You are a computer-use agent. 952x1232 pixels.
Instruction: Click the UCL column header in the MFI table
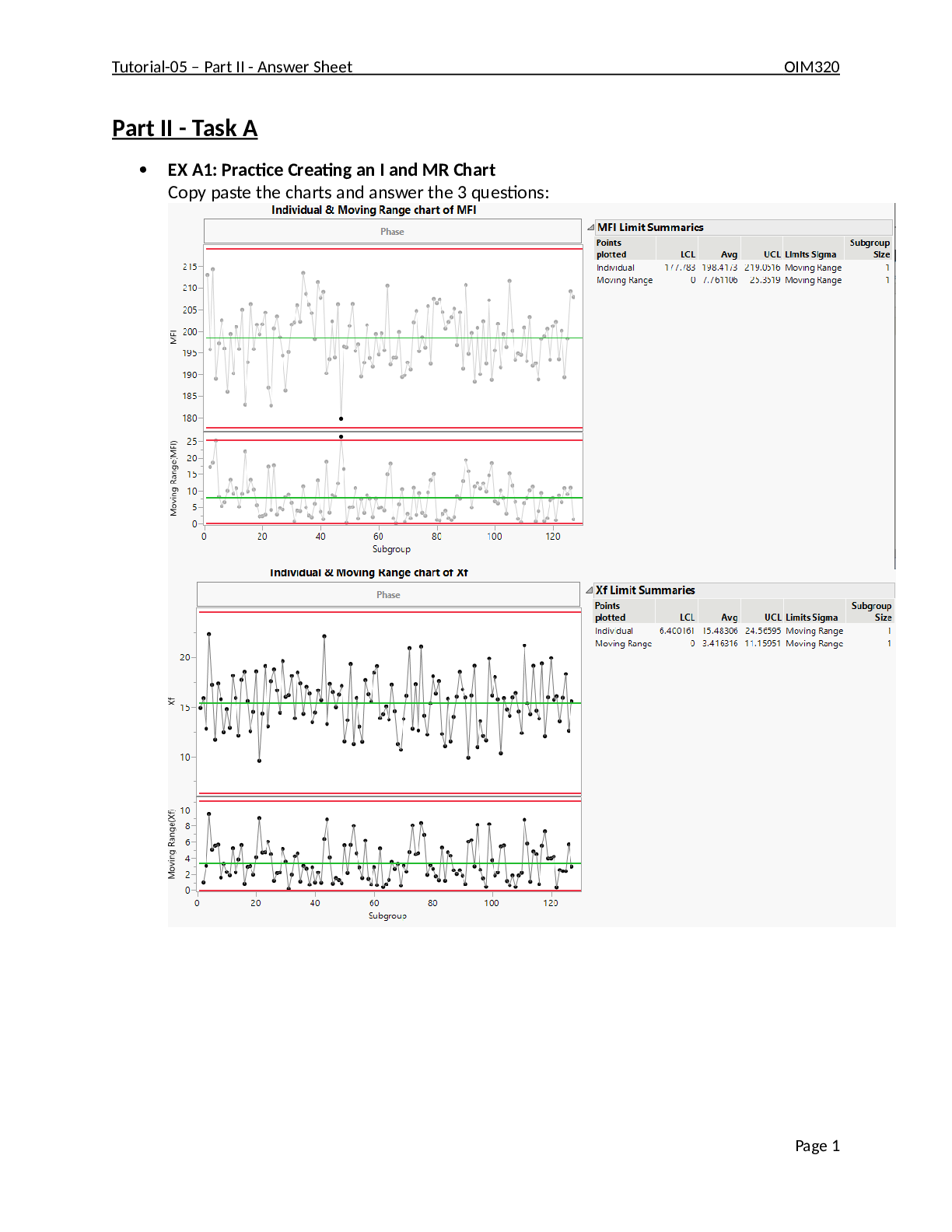[x=772, y=254]
